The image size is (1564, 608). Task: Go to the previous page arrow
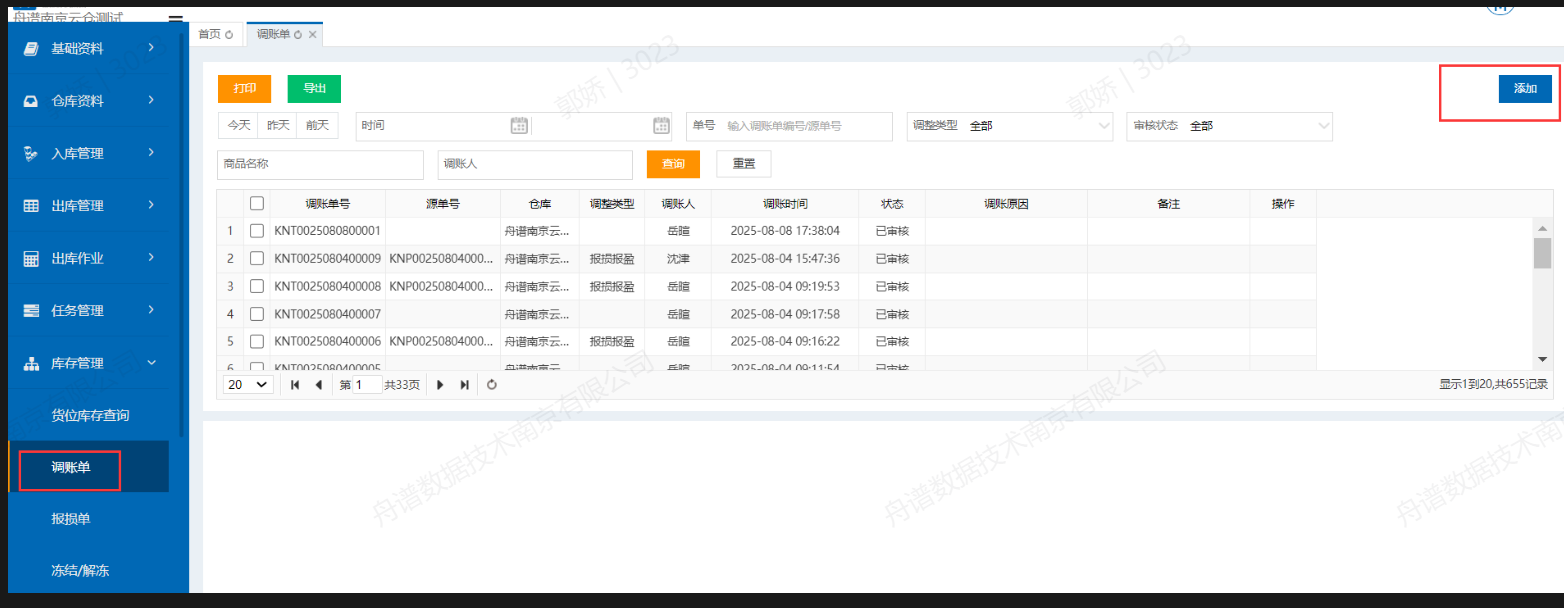pos(319,385)
